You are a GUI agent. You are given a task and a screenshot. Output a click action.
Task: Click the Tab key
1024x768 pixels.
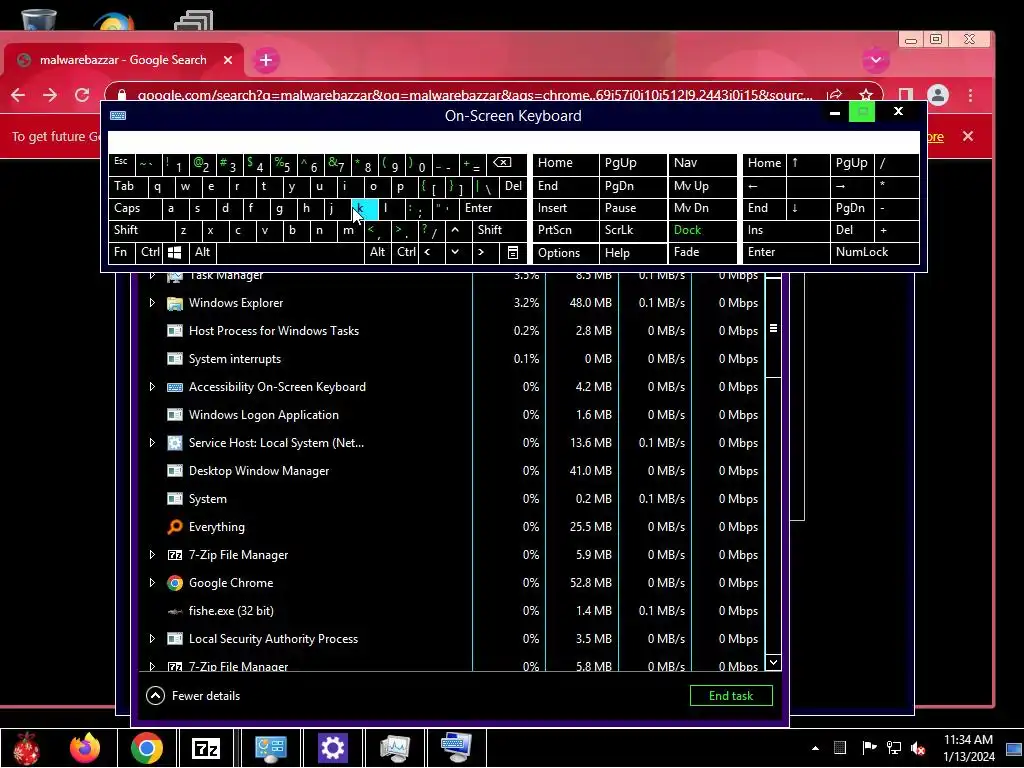pyautogui.click(x=127, y=186)
